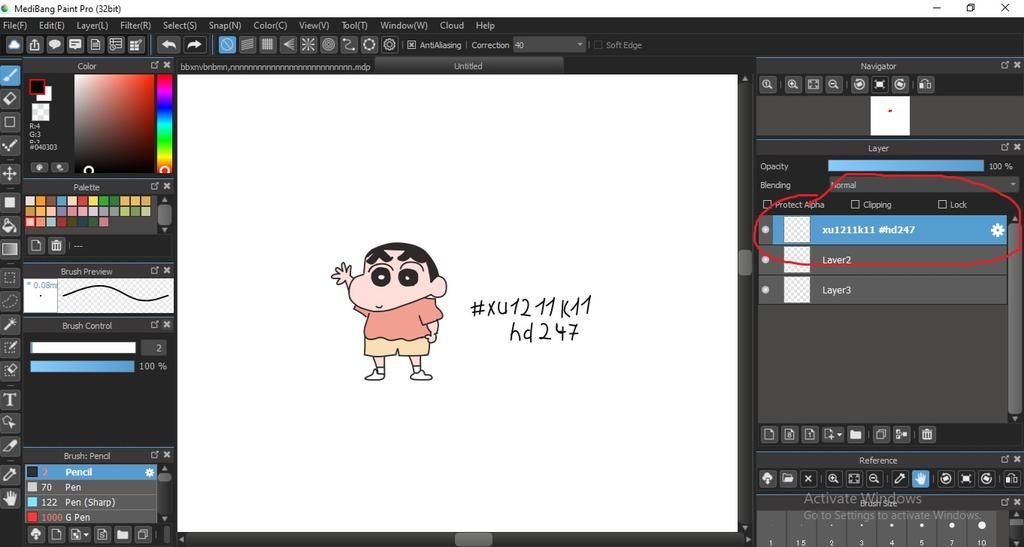
Task: Adjust the layer Opacity slider
Action: tap(905, 166)
